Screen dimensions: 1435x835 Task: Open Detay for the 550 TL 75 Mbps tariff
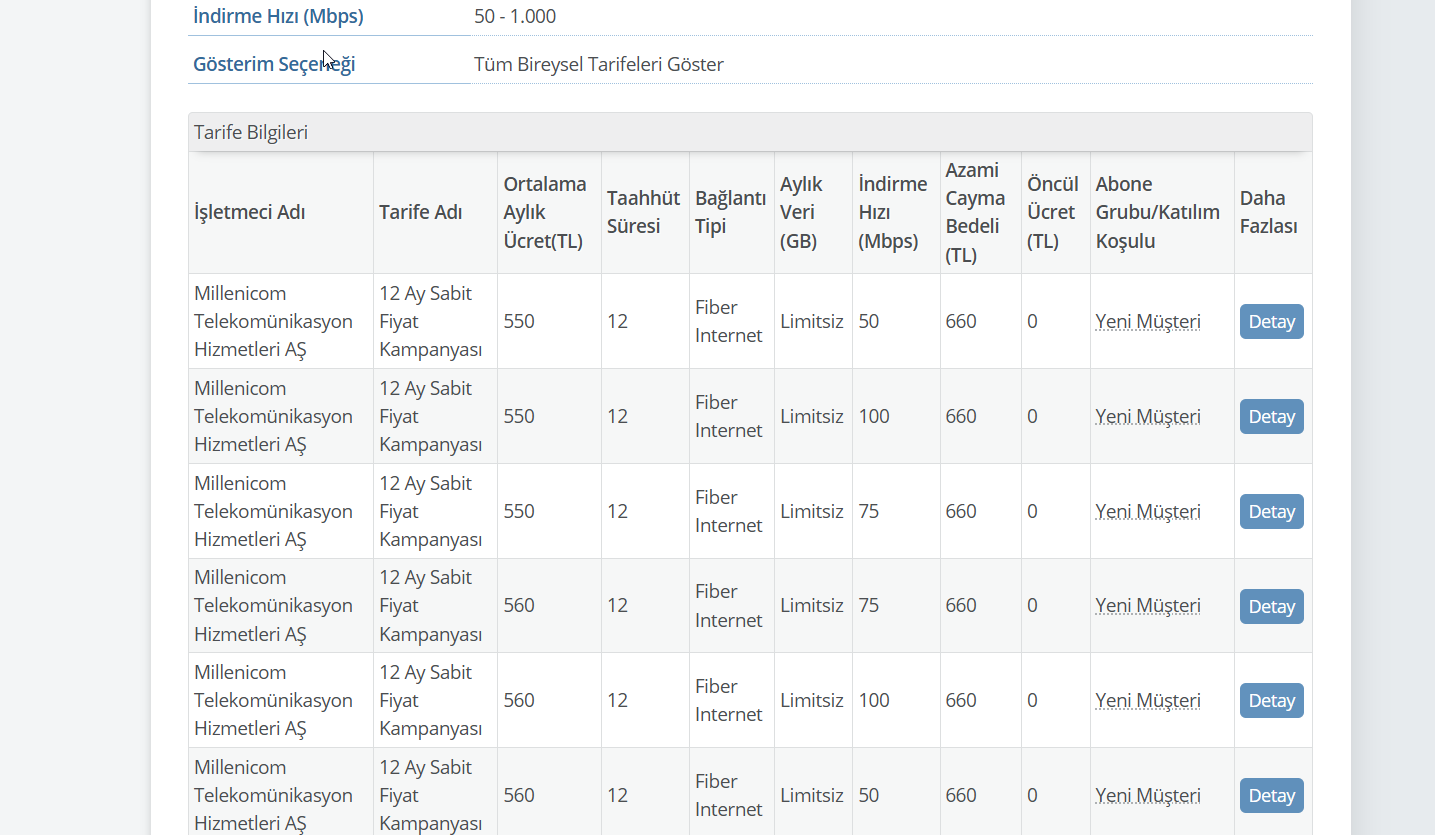[x=1271, y=511]
